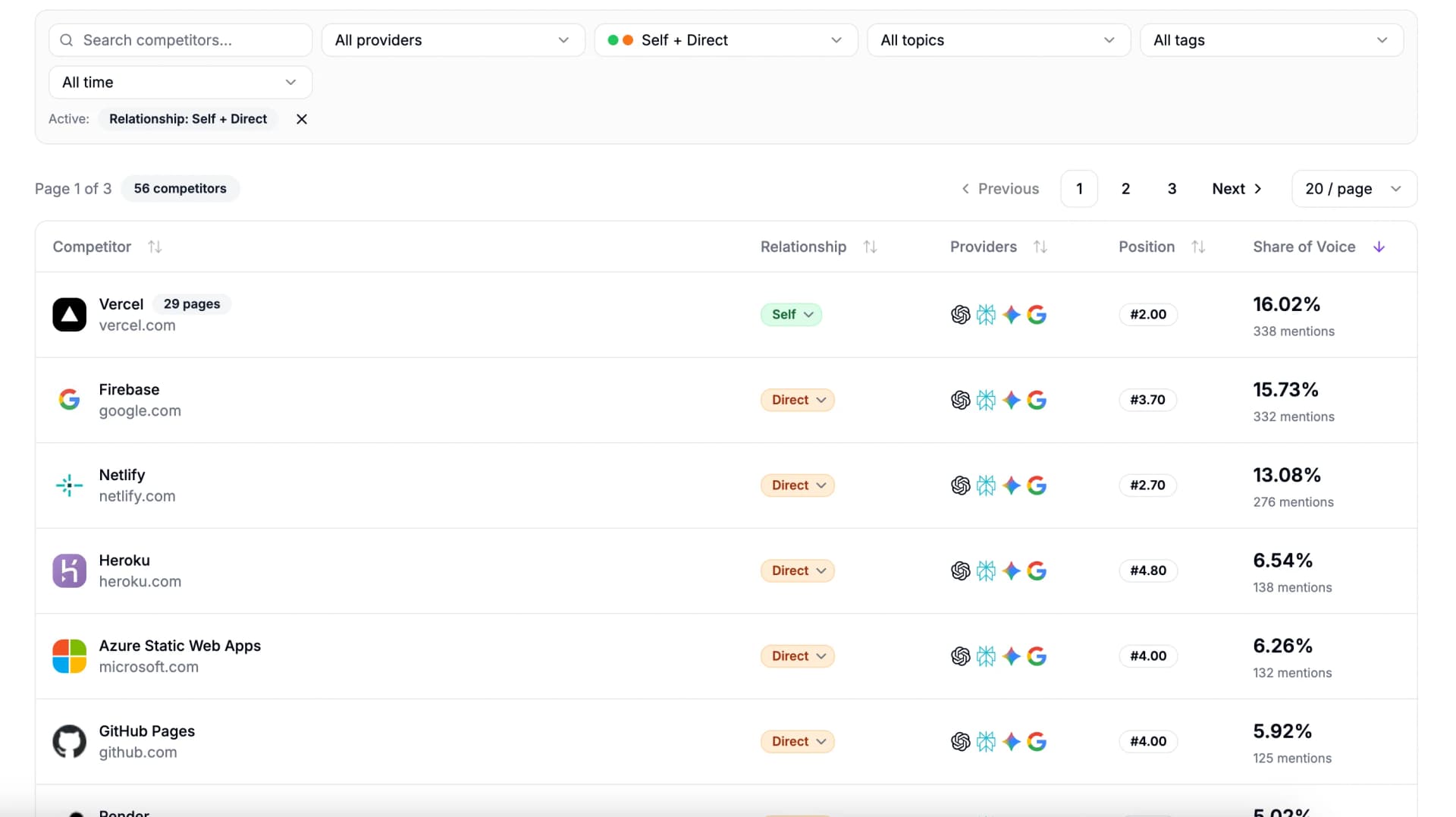The height and width of the screenshot is (817, 1456).
Task: Open the All topics filter dropdown
Action: tap(998, 39)
